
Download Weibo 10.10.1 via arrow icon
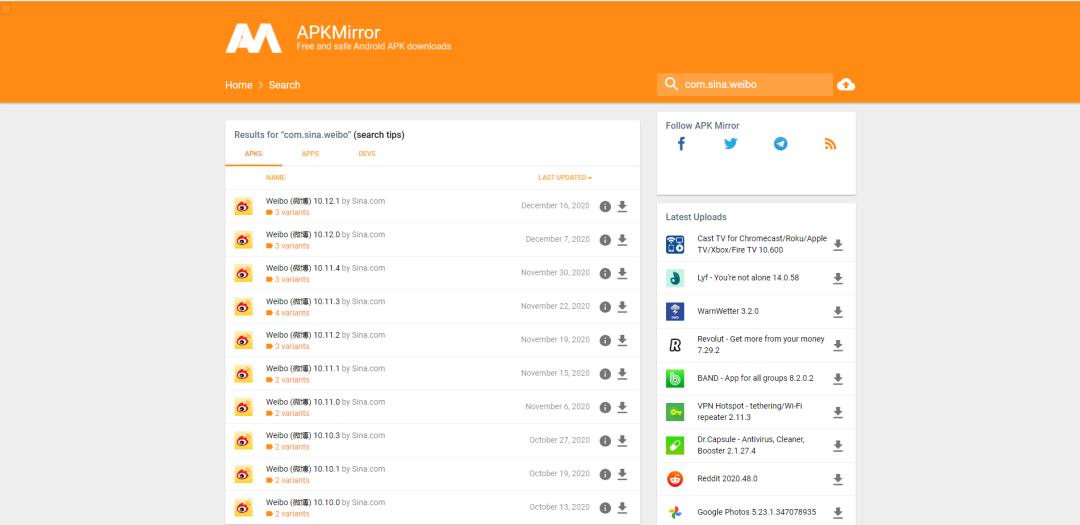(623, 475)
